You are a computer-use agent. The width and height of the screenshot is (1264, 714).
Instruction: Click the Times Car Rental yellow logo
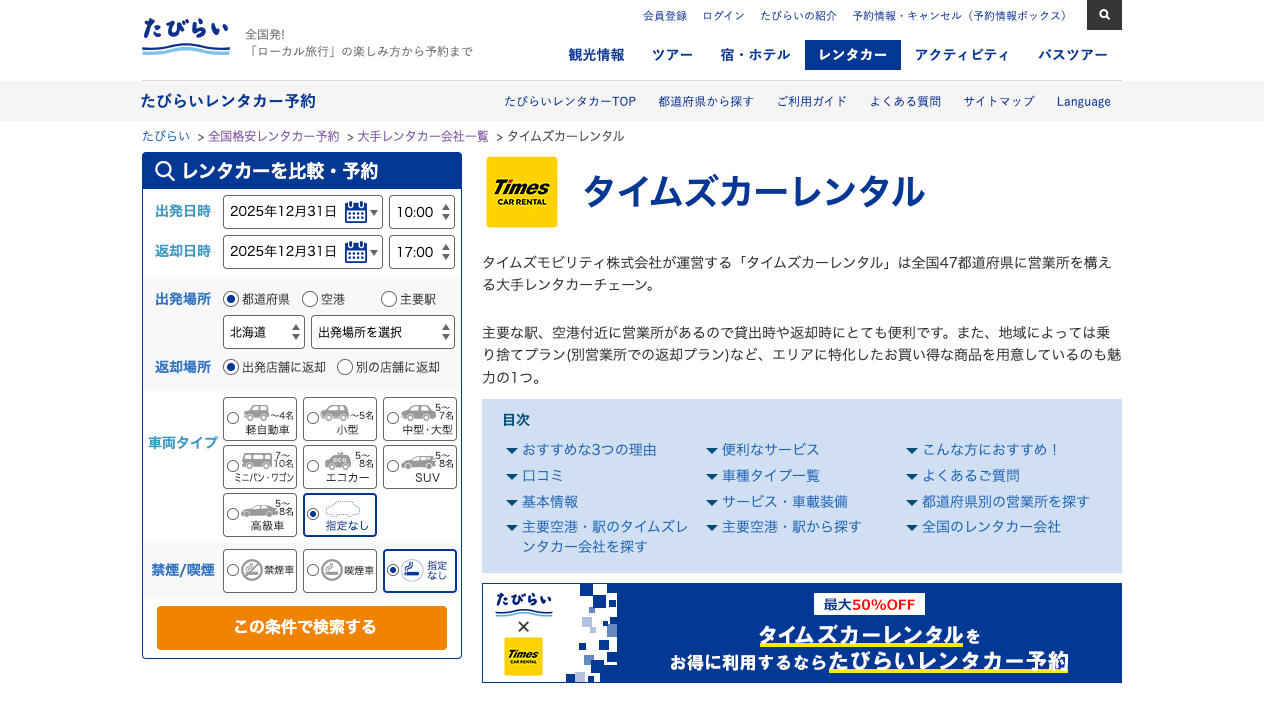(x=521, y=190)
